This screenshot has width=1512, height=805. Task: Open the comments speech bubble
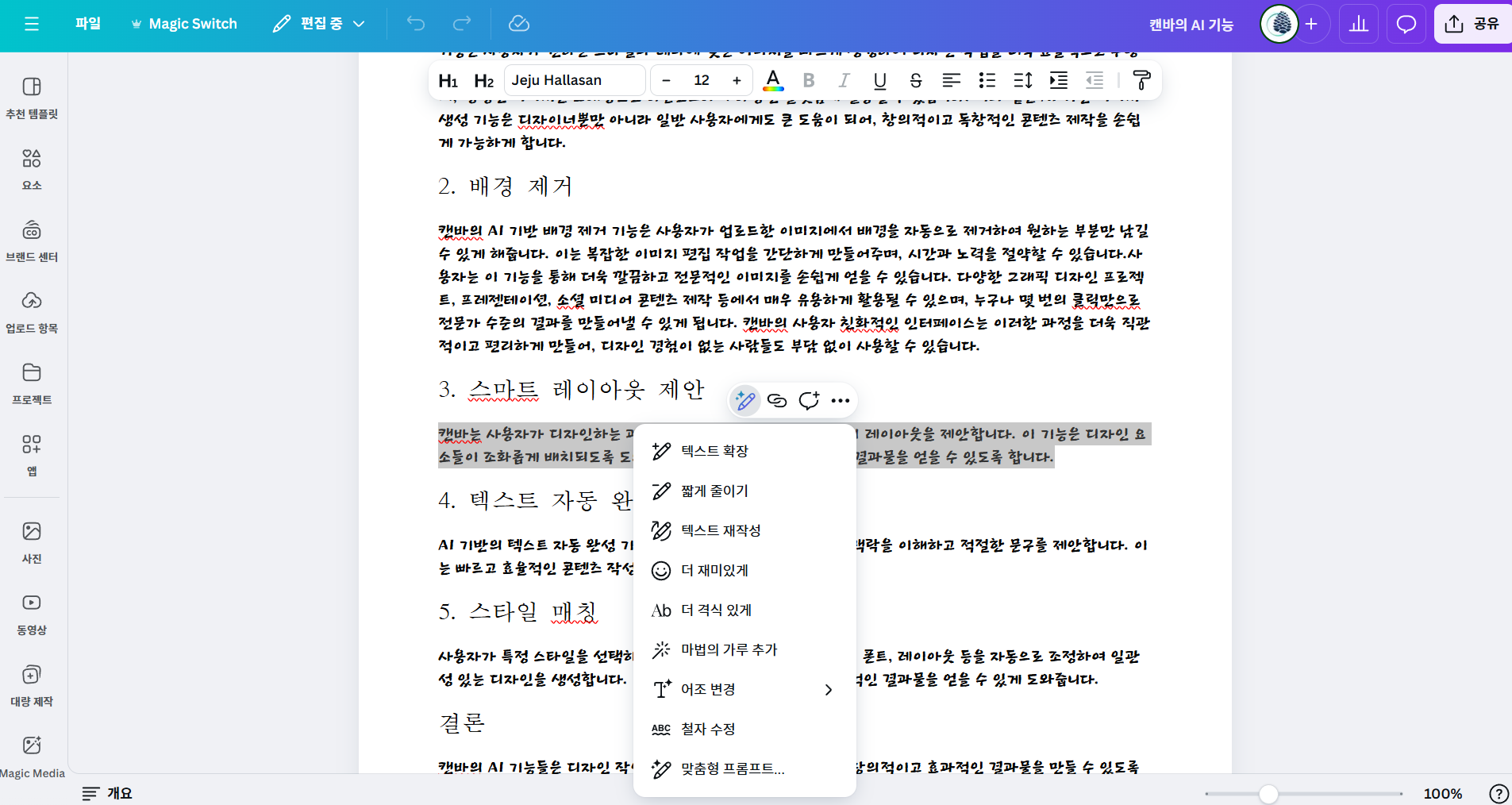point(1406,24)
